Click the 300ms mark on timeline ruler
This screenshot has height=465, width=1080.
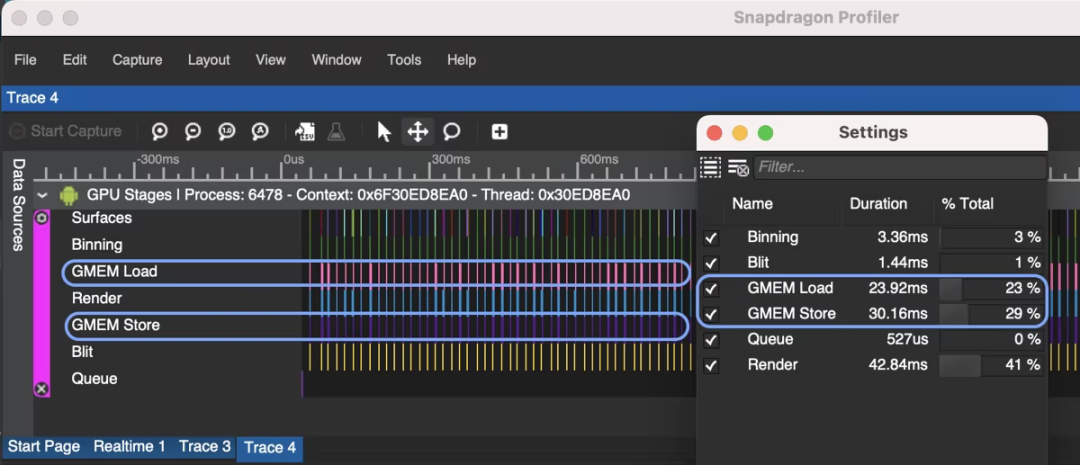(451, 160)
